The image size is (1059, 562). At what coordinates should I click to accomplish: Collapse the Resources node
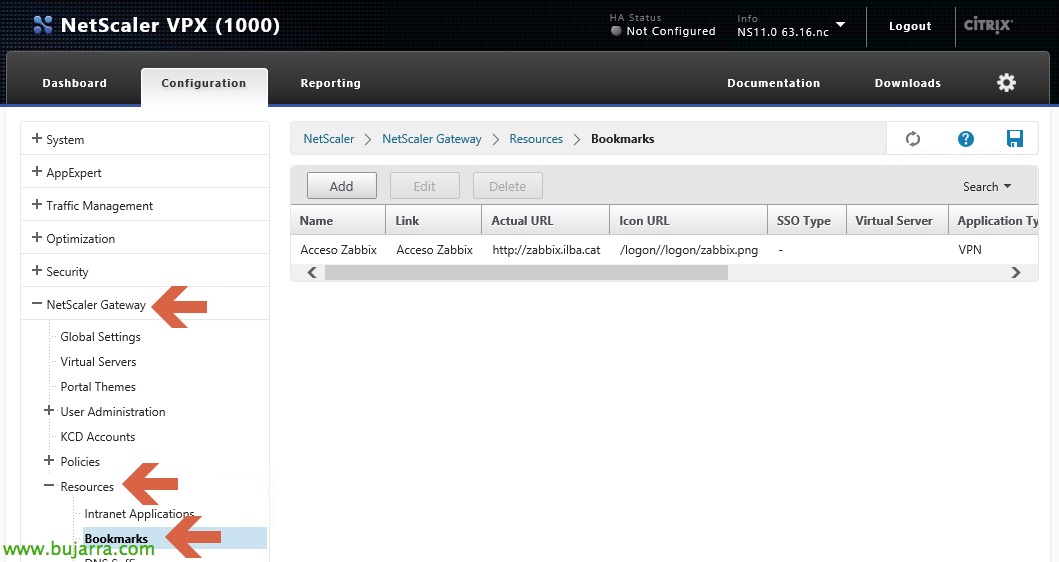49,486
